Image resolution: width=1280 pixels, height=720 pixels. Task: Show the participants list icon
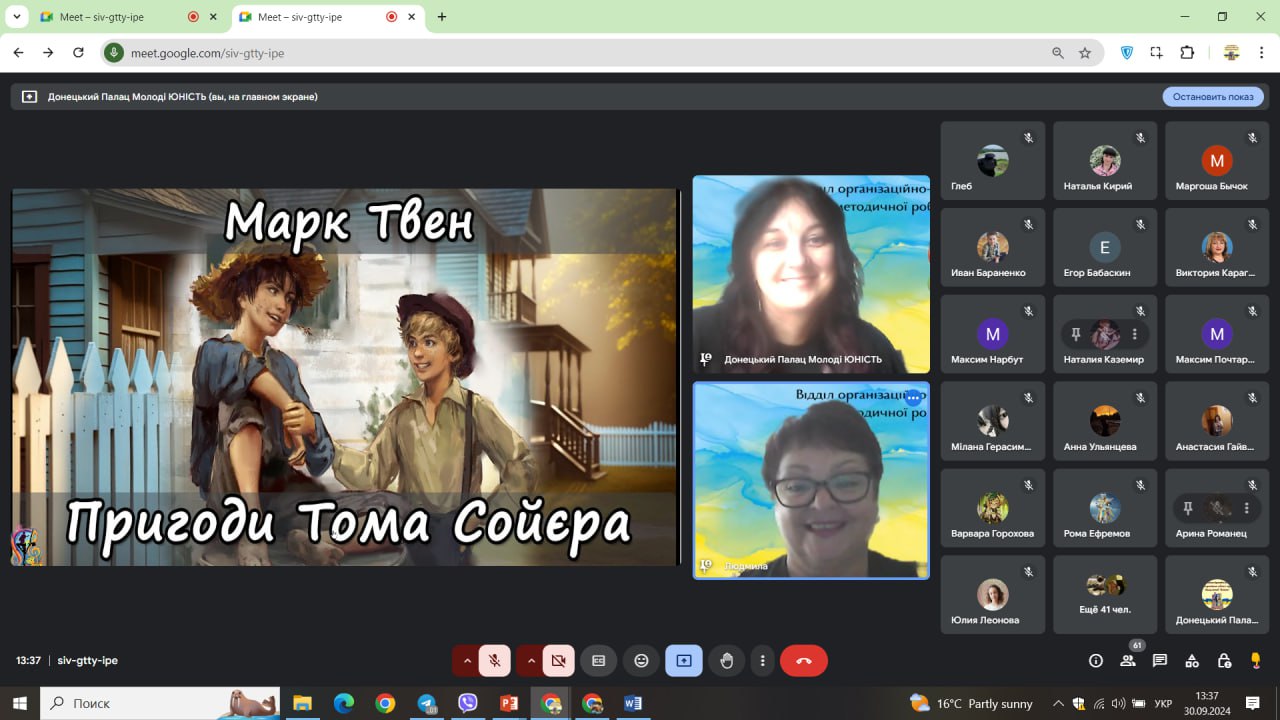(x=1128, y=660)
